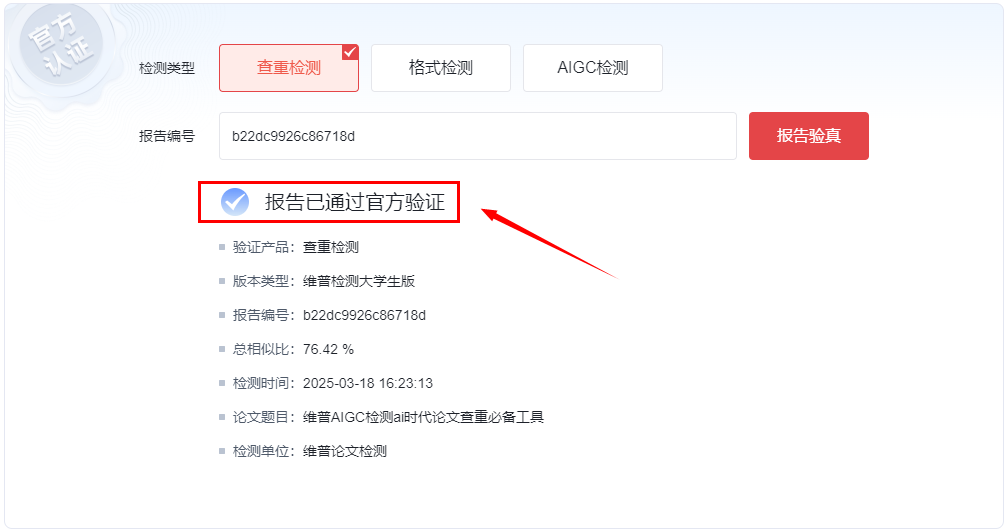Screen dimensions: 1008x532
Task: Click the 报告已通过官方验证 status text
Action: (x=355, y=202)
